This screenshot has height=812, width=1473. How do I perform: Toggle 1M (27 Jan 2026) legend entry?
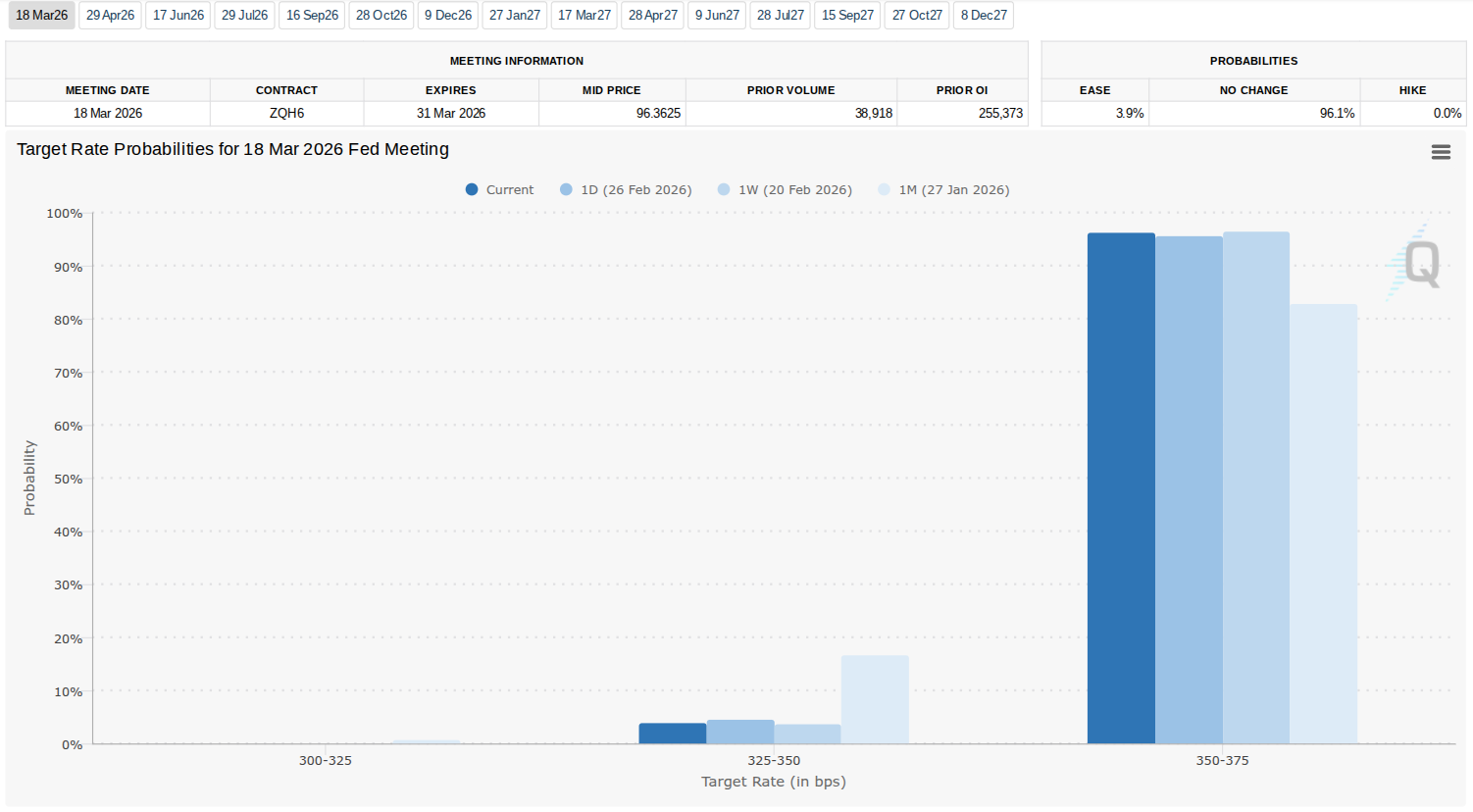pos(943,190)
